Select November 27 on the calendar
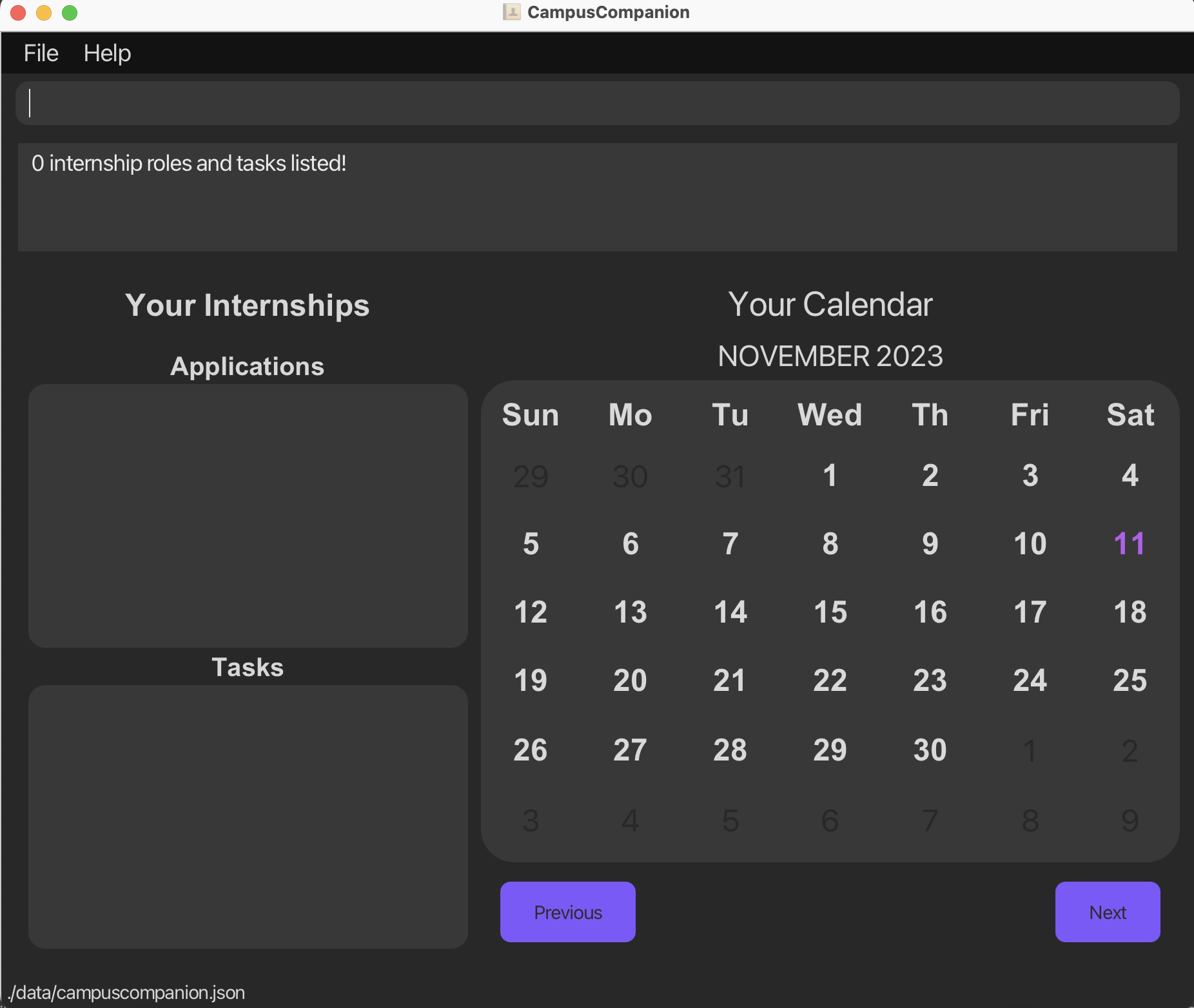This screenshot has height=1008, width=1194. (631, 750)
